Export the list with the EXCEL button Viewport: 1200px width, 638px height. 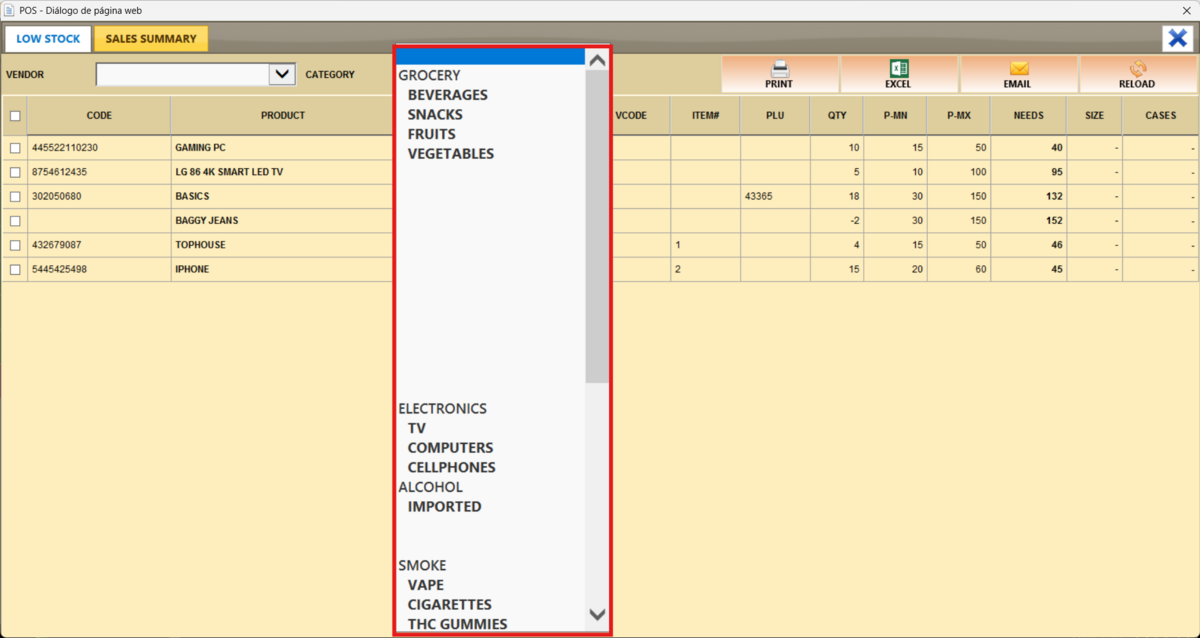pyautogui.click(x=898, y=74)
